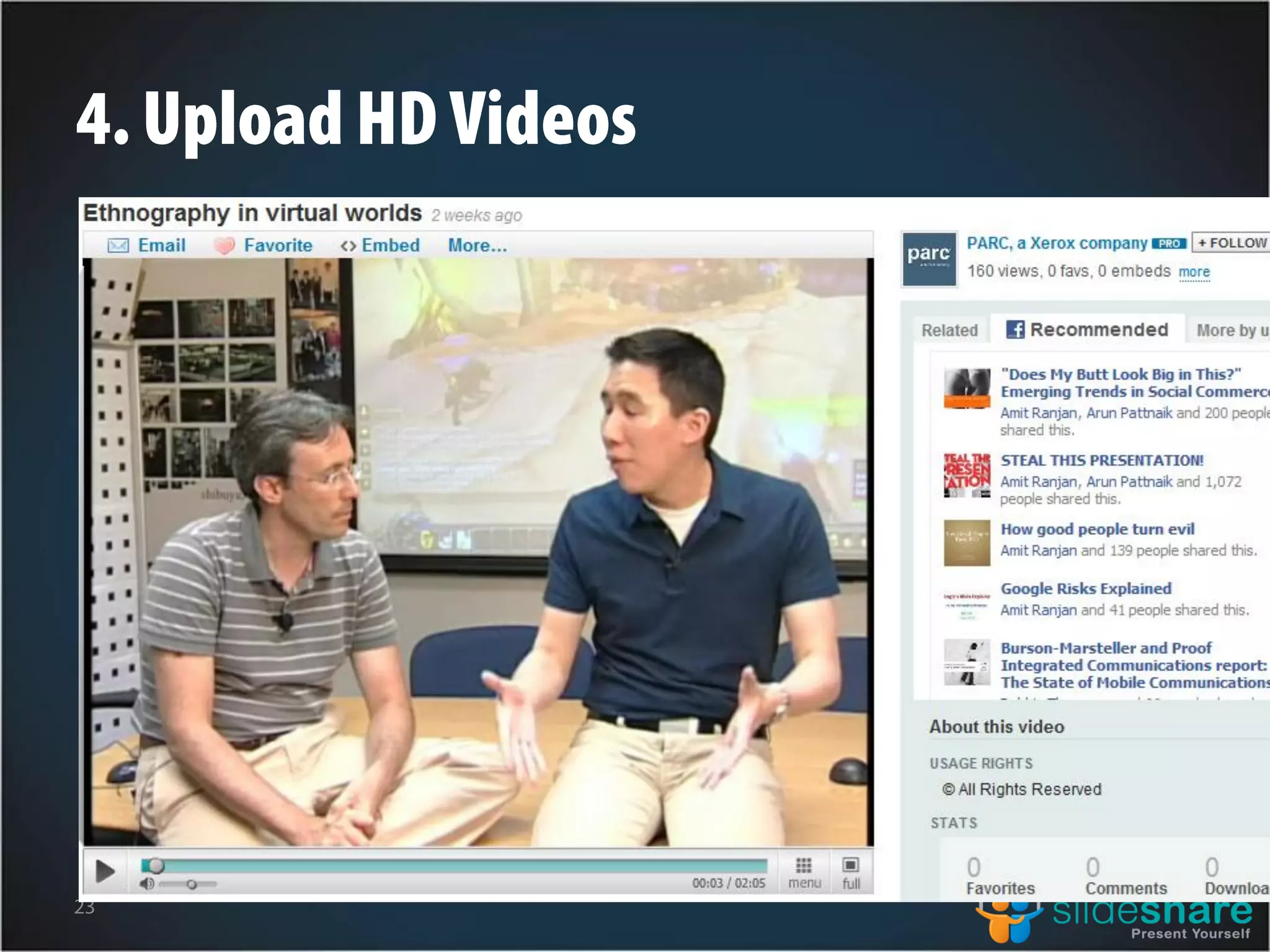Open the player menu grid icon

804,866
